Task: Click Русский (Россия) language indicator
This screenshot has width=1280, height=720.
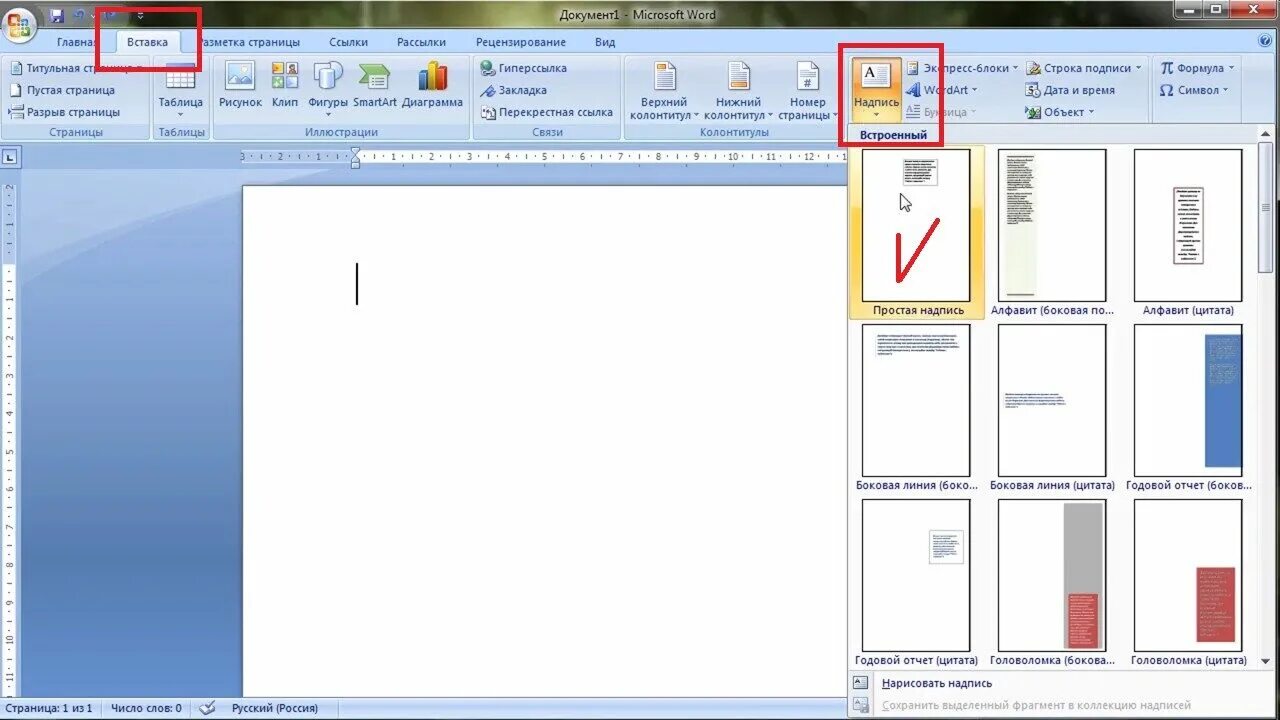Action: pyautogui.click(x=276, y=708)
